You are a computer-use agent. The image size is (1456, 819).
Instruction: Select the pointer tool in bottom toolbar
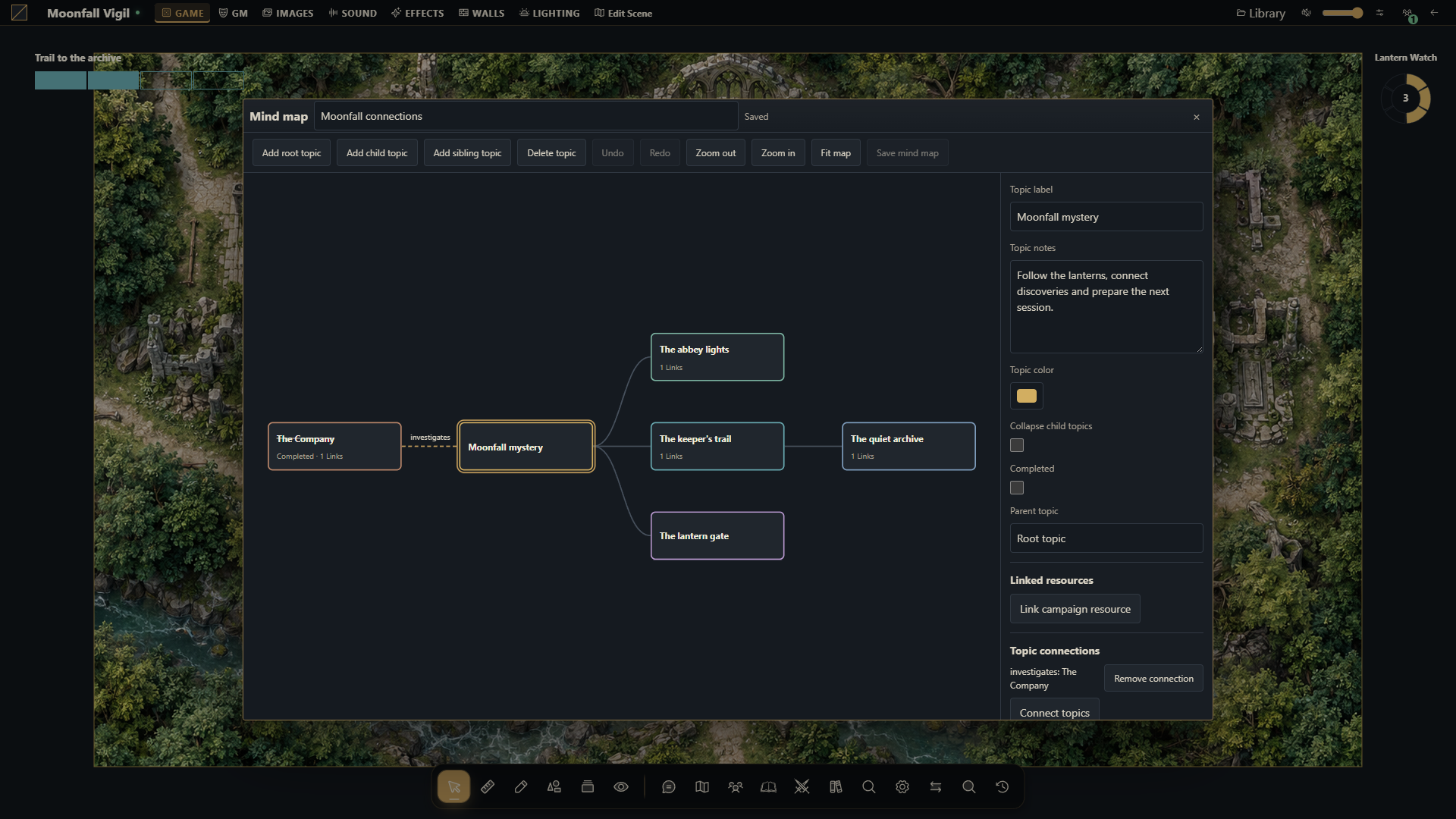[x=453, y=787]
